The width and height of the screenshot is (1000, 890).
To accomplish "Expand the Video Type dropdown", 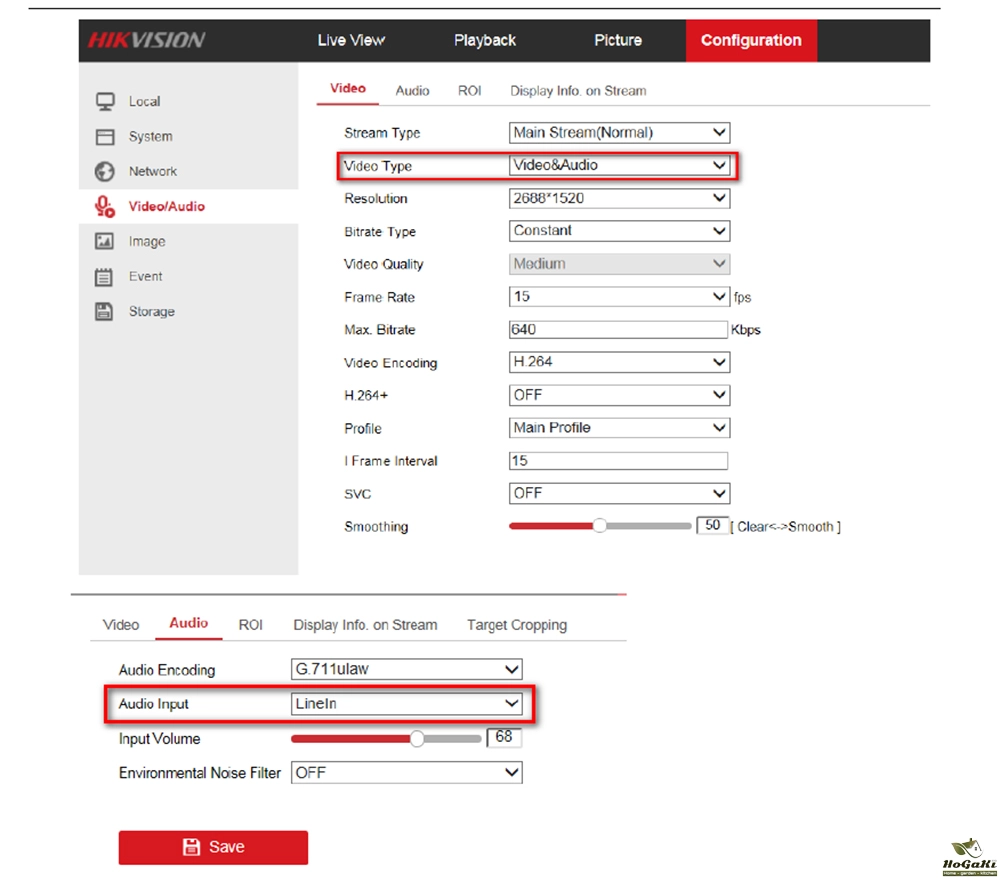I will pos(619,165).
